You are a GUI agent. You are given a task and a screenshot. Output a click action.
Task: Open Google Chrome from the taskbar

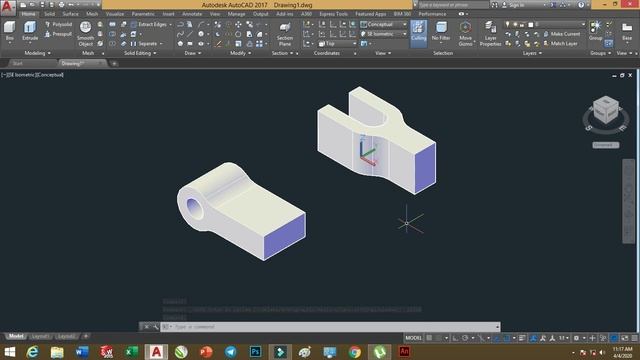(355, 352)
